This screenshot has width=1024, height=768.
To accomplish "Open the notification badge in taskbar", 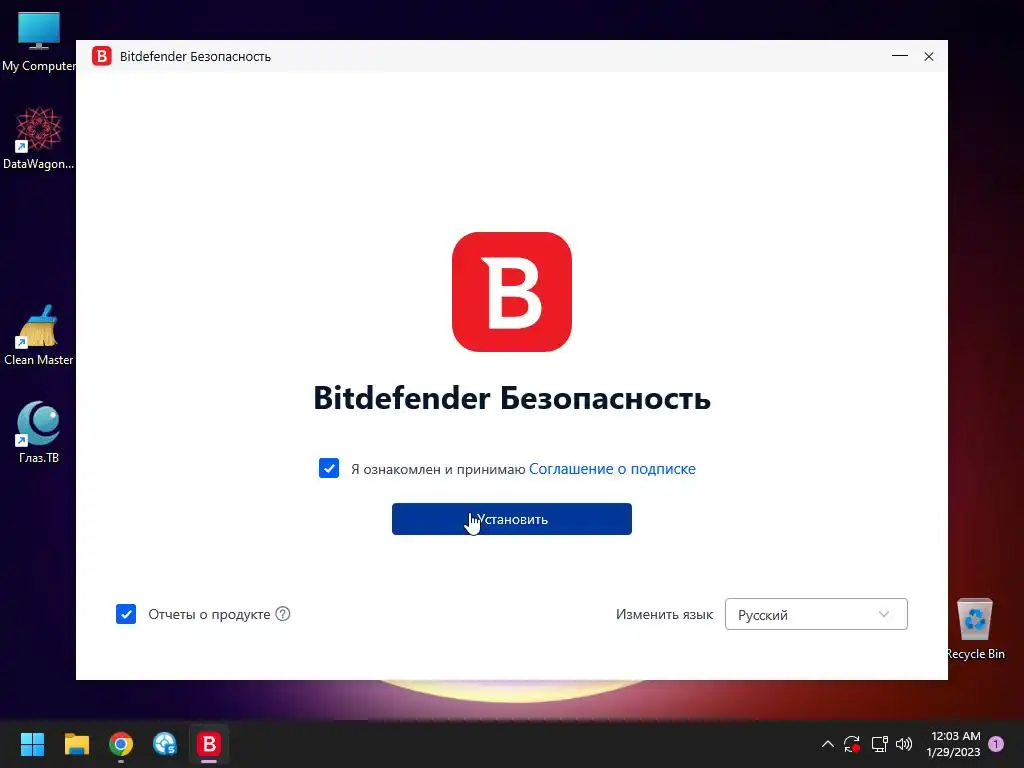I will [x=996, y=744].
